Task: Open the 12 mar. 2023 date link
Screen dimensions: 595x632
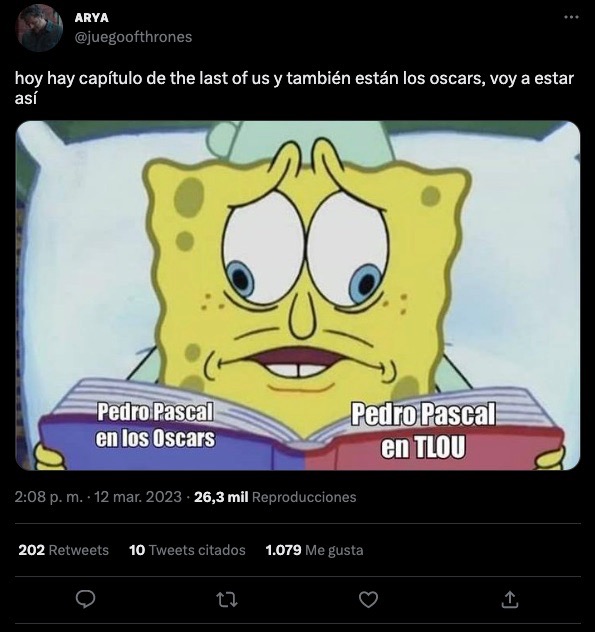Action: [138, 497]
